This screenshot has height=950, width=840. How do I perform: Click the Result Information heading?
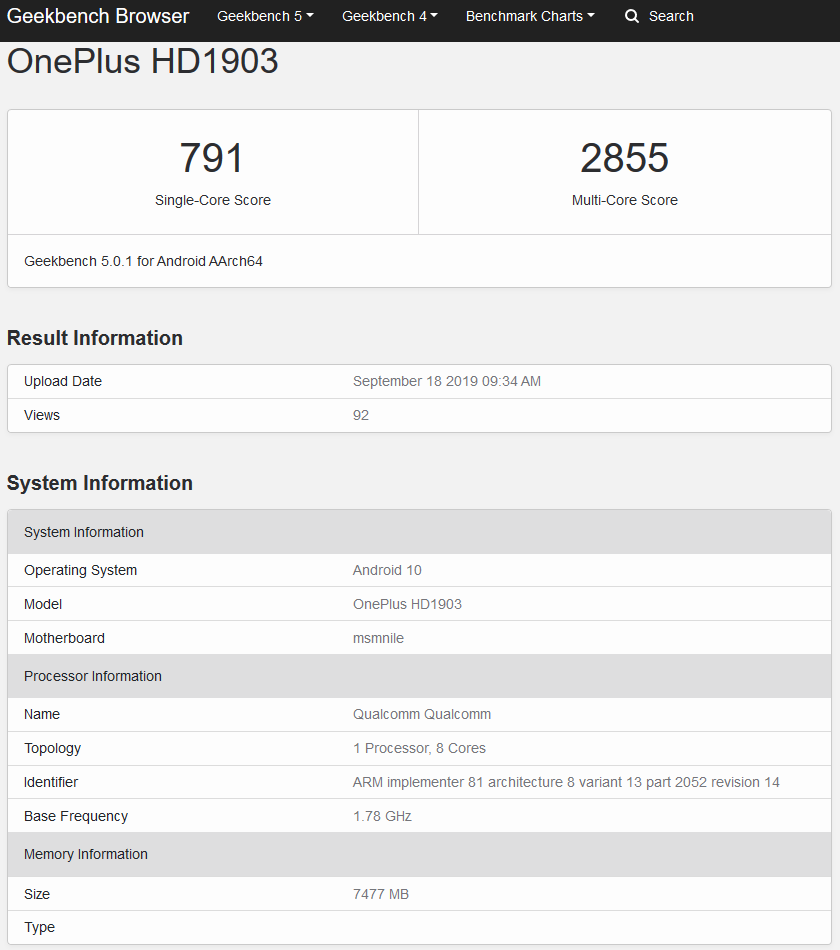[95, 338]
